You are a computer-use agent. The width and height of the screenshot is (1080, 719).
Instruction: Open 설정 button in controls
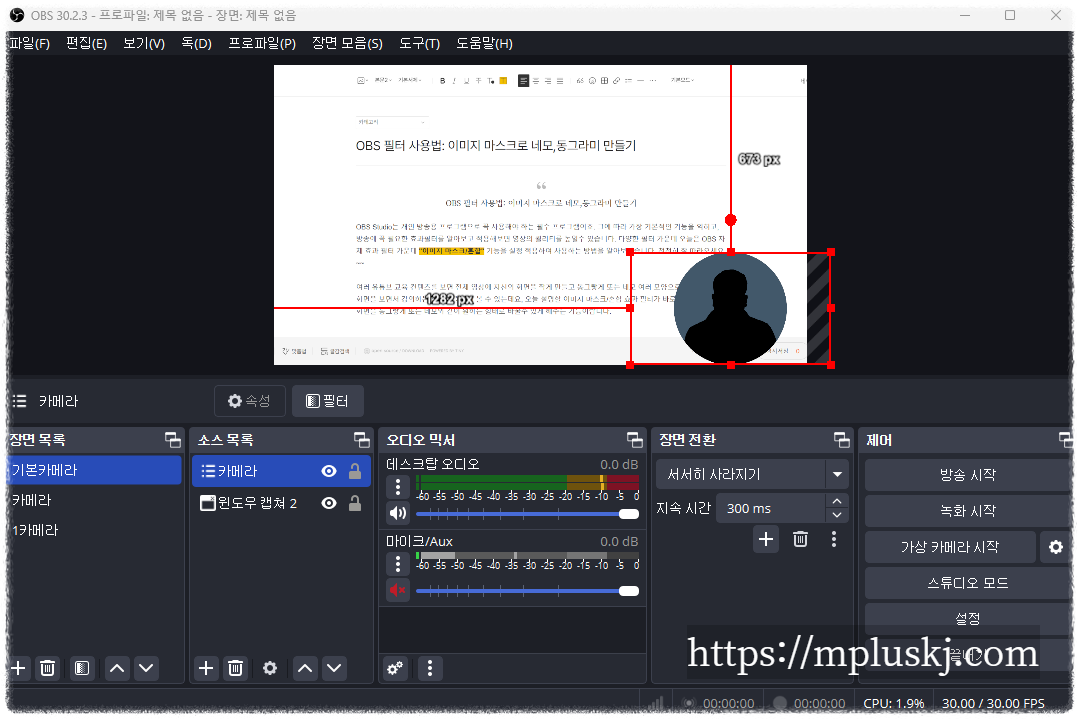coord(967,618)
